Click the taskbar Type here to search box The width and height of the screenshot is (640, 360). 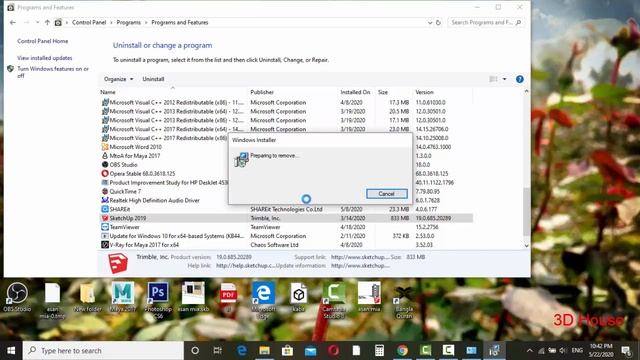[x=103, y=350]
